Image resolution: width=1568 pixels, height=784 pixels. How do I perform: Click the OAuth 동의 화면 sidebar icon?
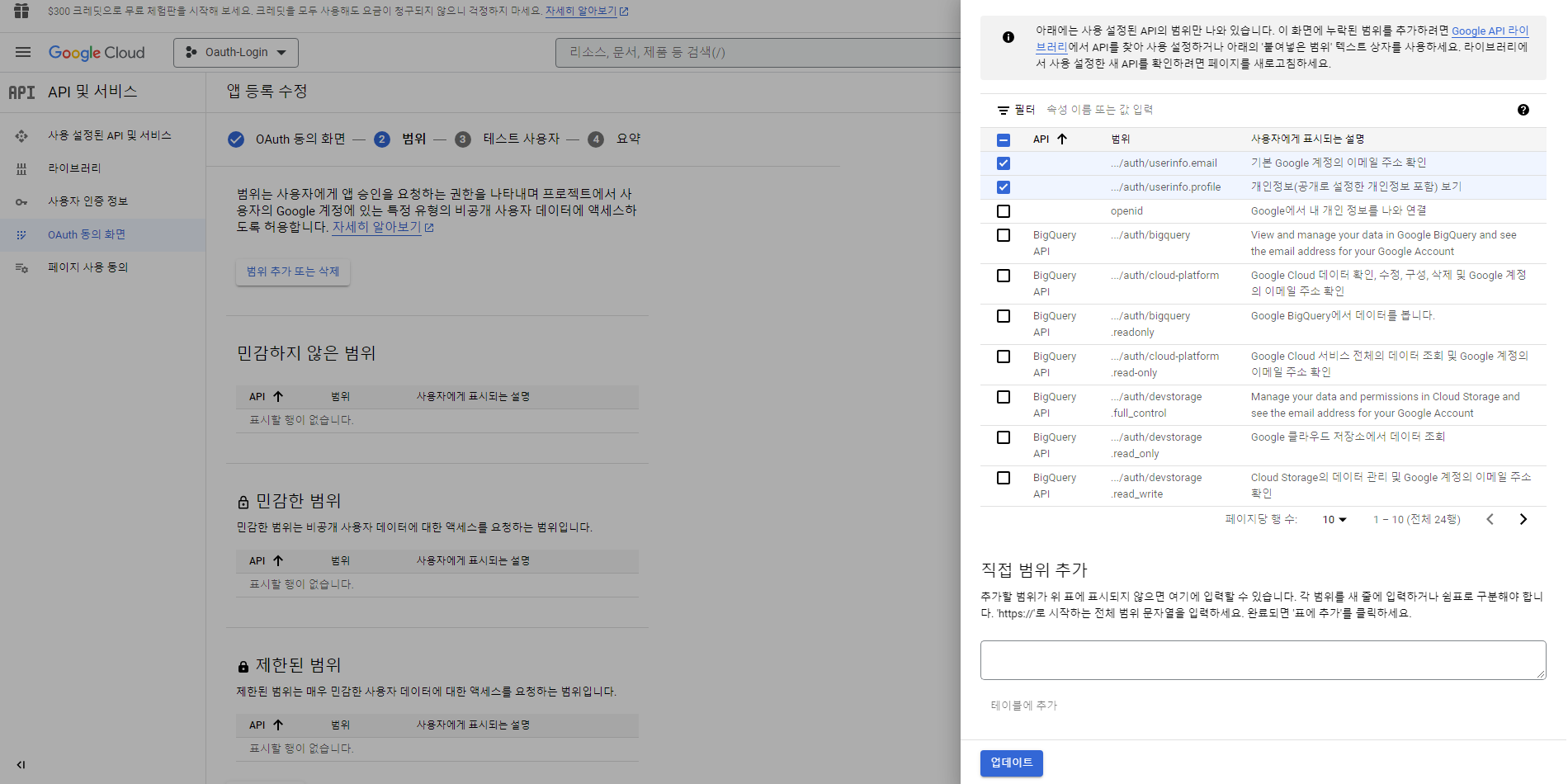[21, 235]
